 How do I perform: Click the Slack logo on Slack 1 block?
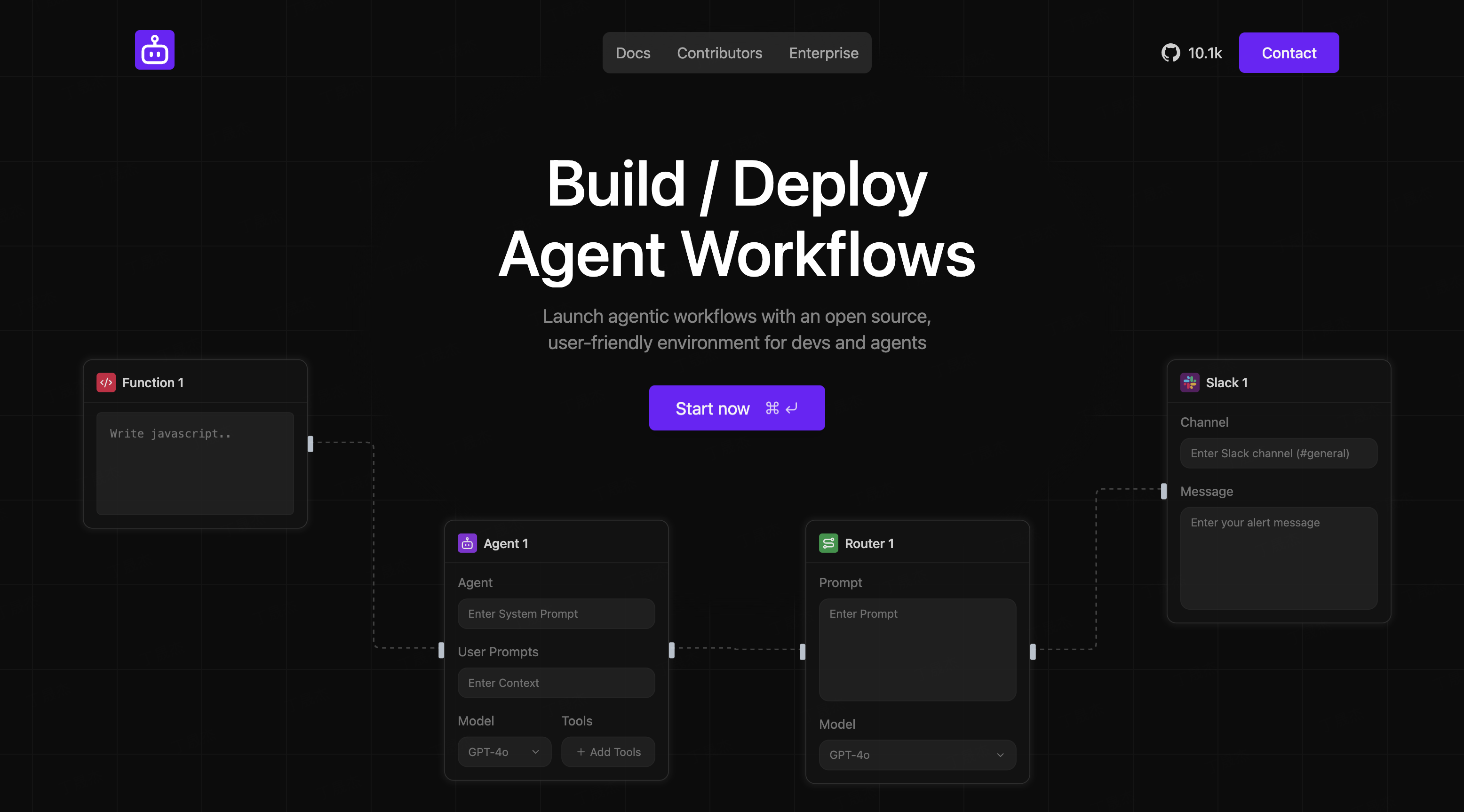(1189, 382)
